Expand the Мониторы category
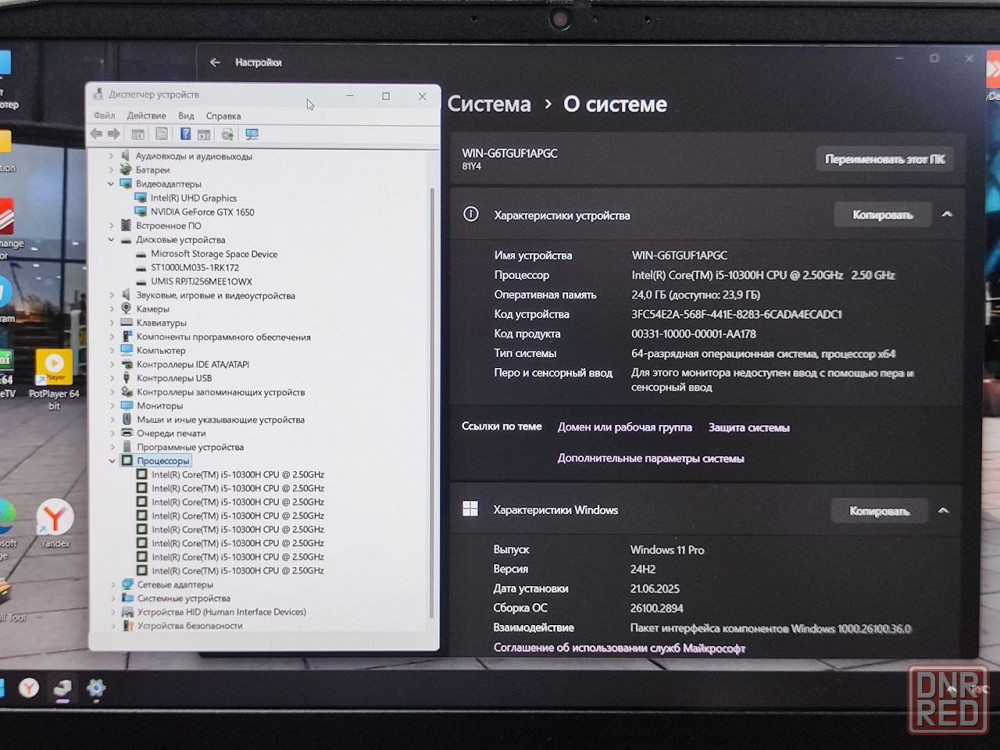Viewport: 1000px width, 750px height. pyautogui.click(x=112, y=406)
